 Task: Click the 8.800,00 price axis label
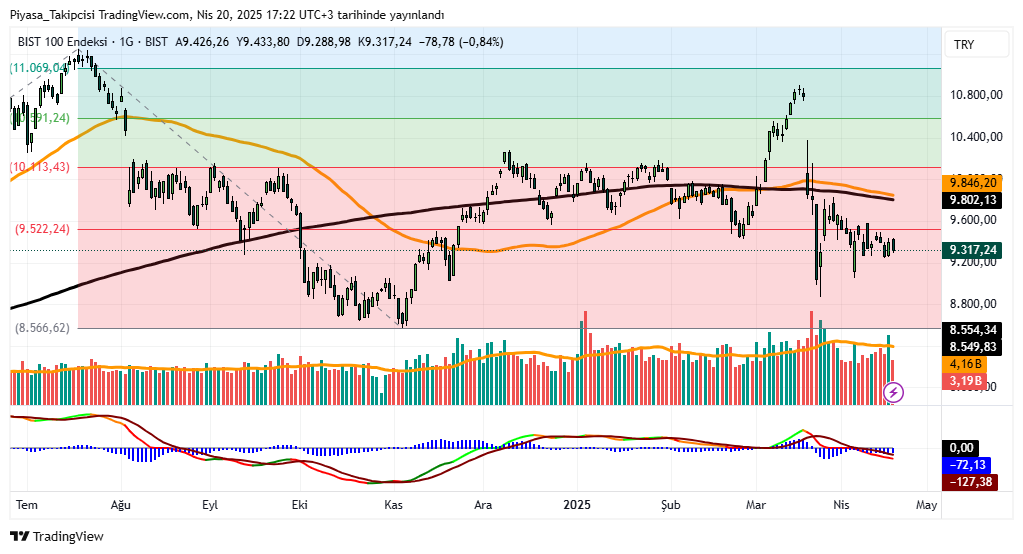[973, 303]
